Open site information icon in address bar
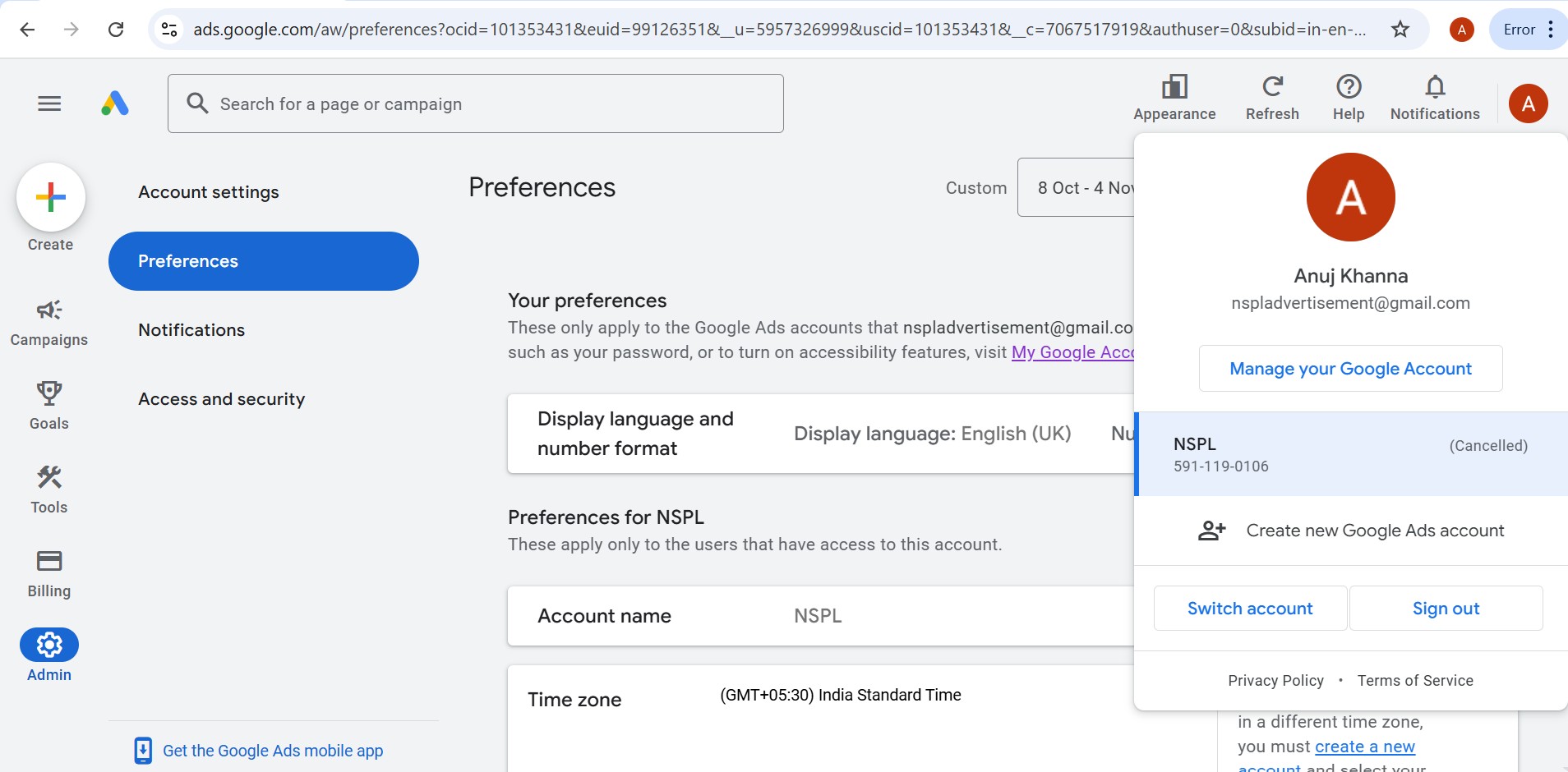Viewport: 1568px width, 772px height. click(169, 30)
